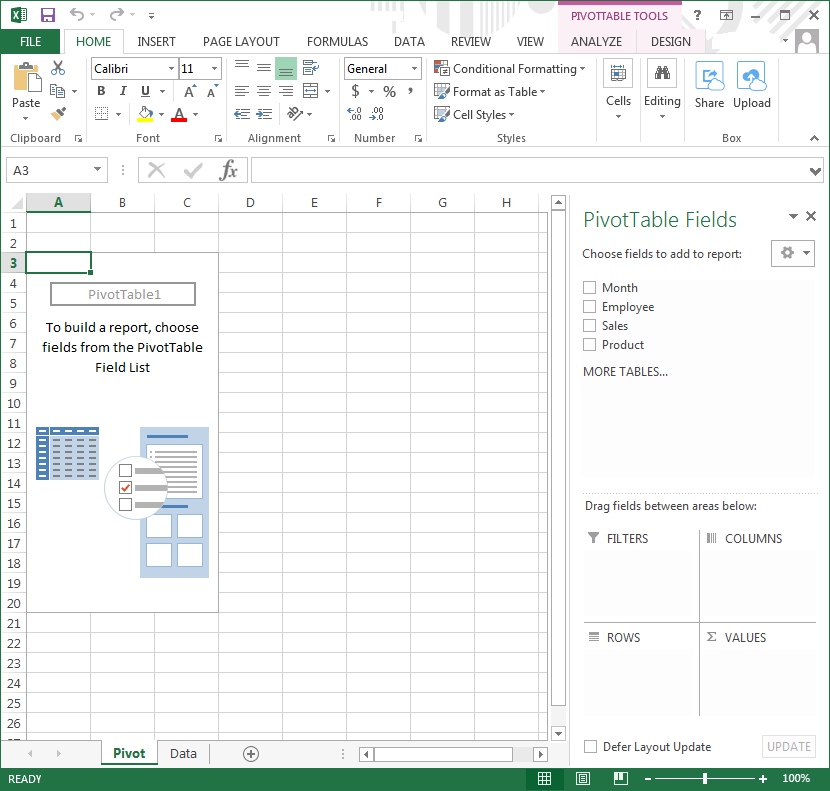Click the Orientation text angle icon
The image size is (830, 791).
point(295,114)
